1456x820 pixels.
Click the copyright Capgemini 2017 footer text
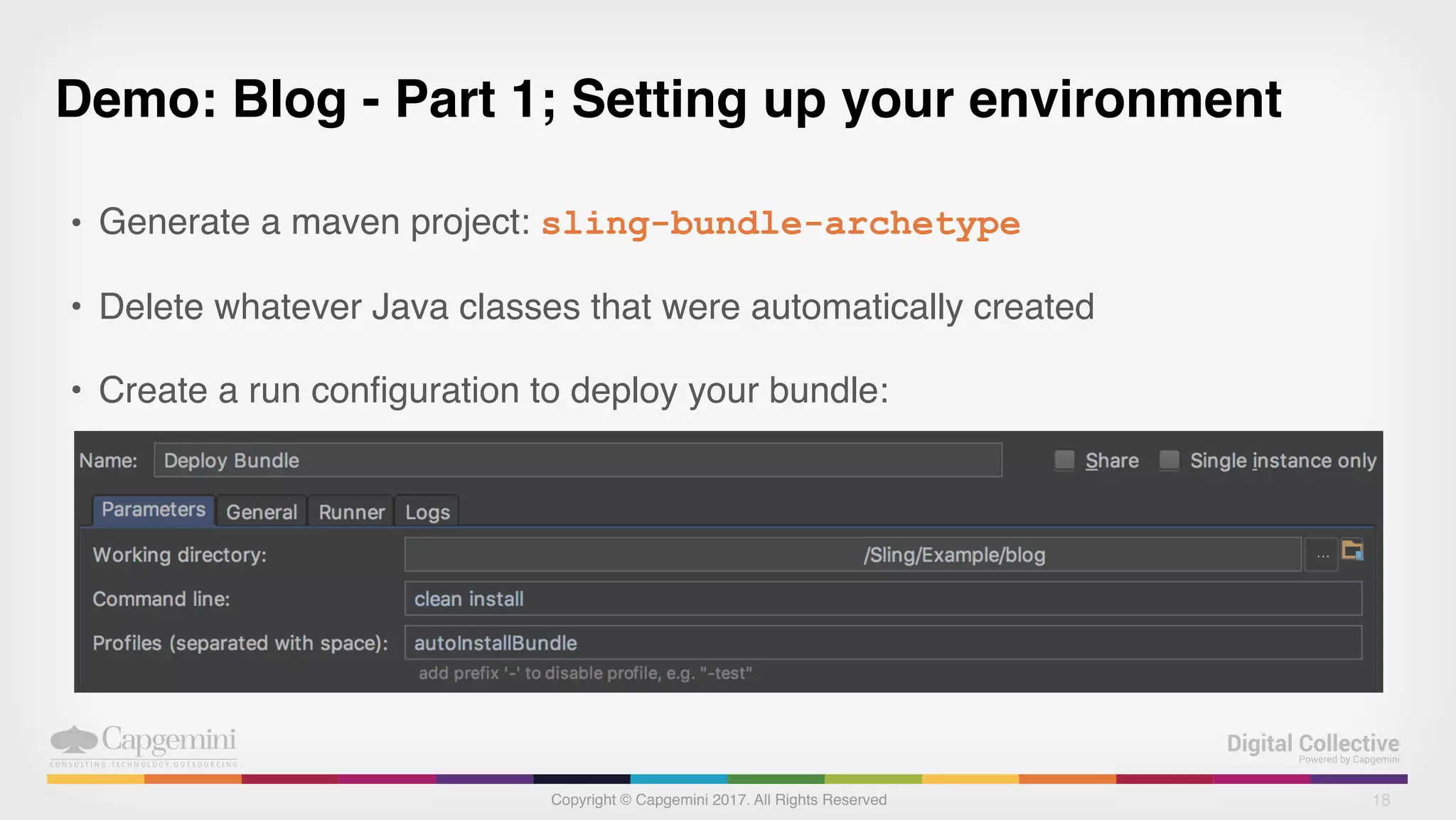tap(719, 800)
